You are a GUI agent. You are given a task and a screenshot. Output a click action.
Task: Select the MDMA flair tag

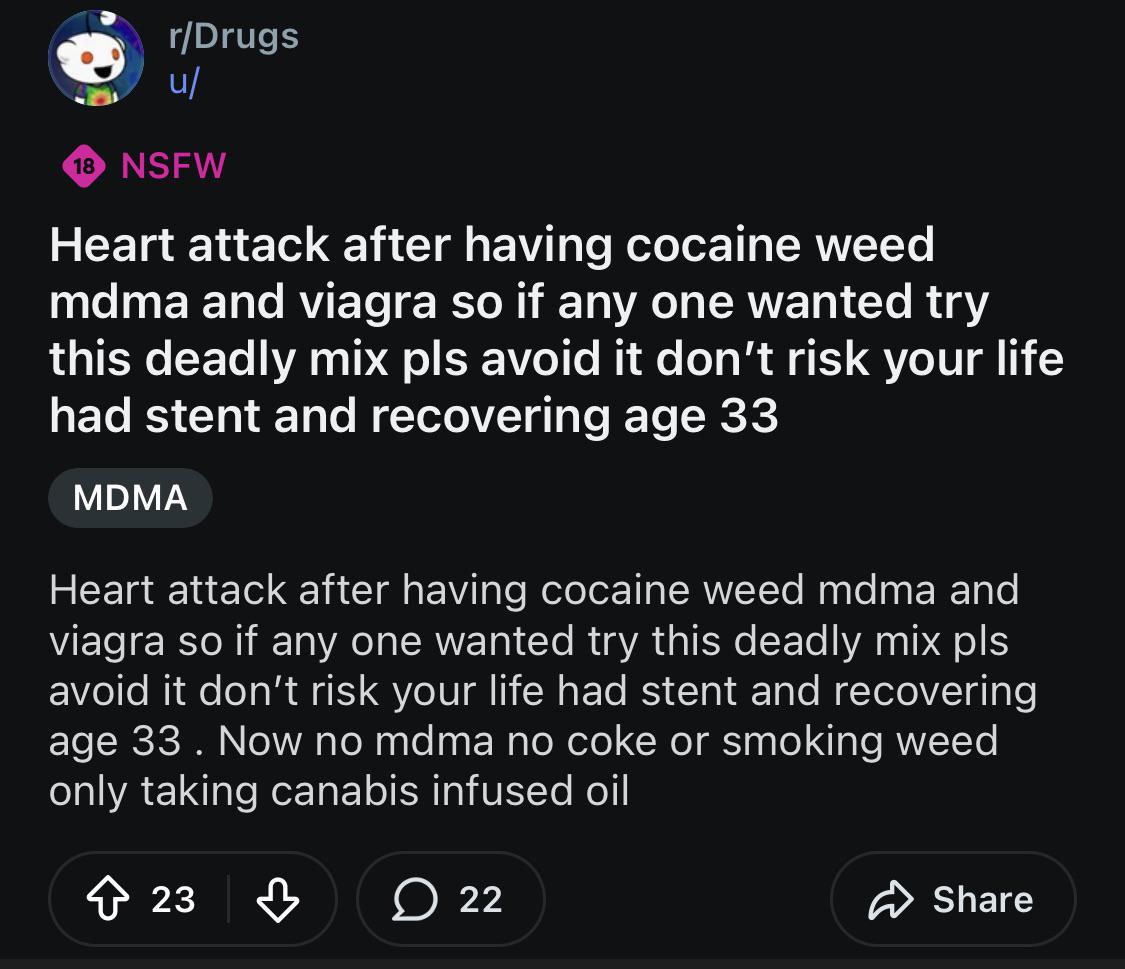[x=130, y=497]
